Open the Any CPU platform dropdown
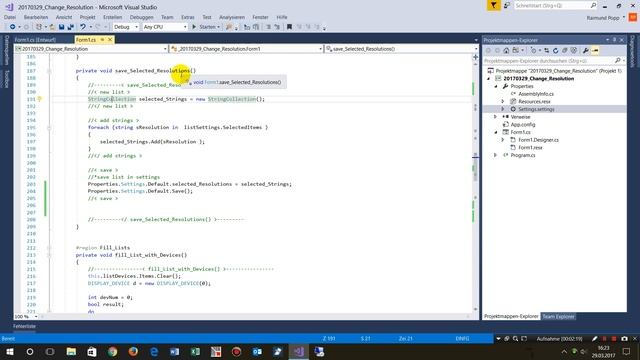This screenshot has width=640, height=360. (165, 27)
